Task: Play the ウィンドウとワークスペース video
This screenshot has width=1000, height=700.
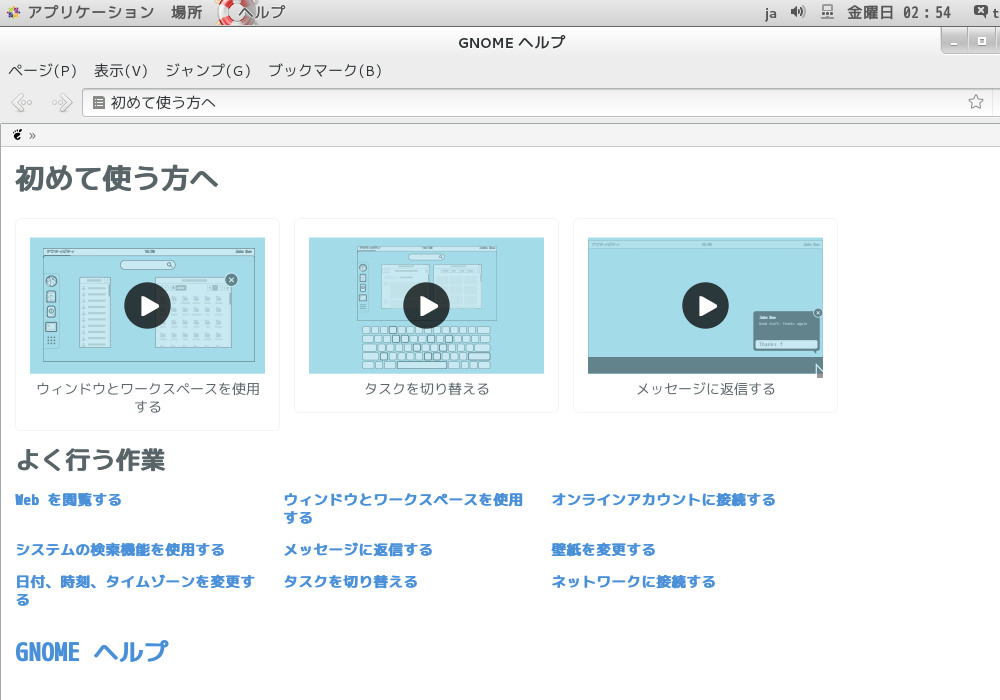Action: [147, 306]
